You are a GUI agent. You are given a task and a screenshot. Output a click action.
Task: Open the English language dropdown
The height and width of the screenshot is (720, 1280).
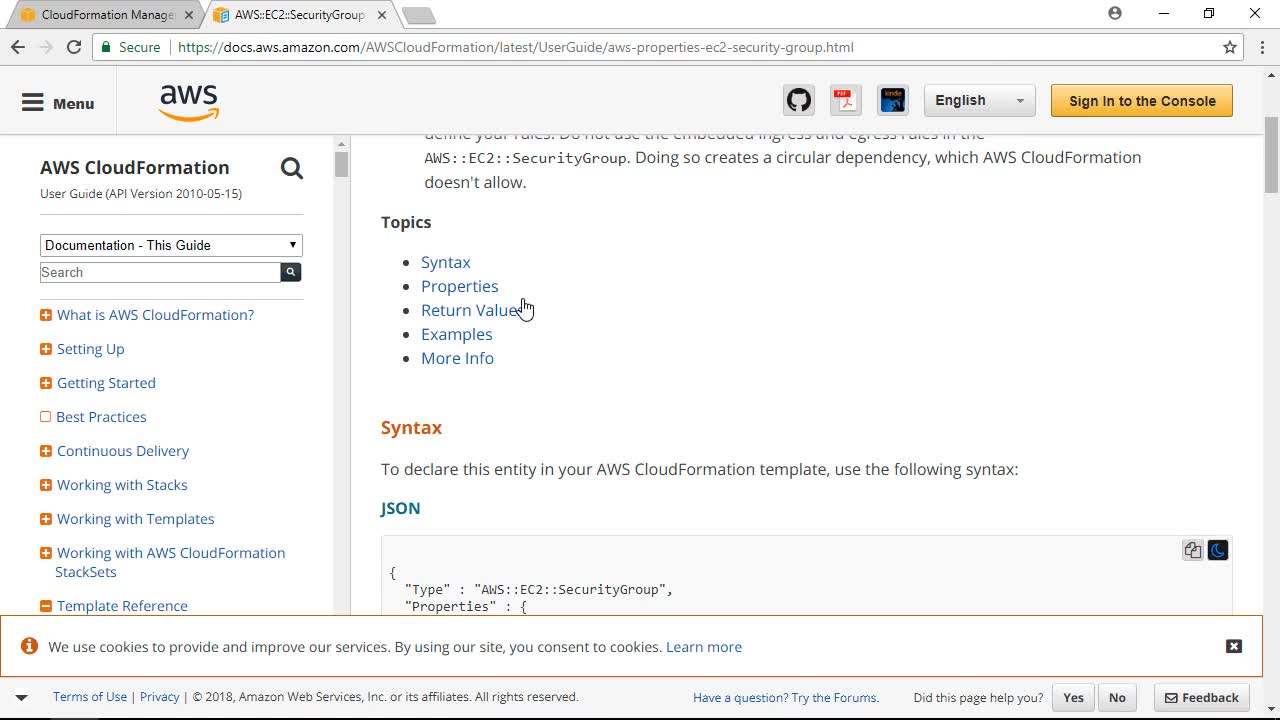978,100
